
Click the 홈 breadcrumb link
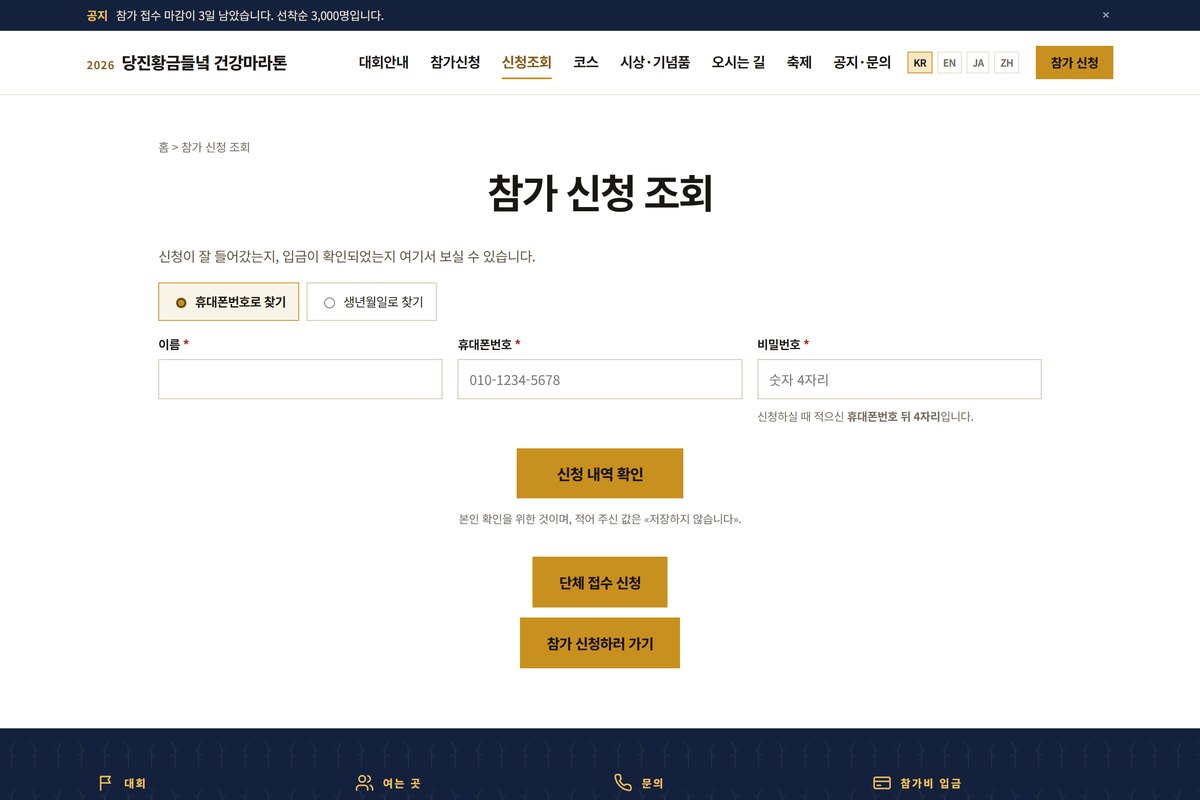163,147
